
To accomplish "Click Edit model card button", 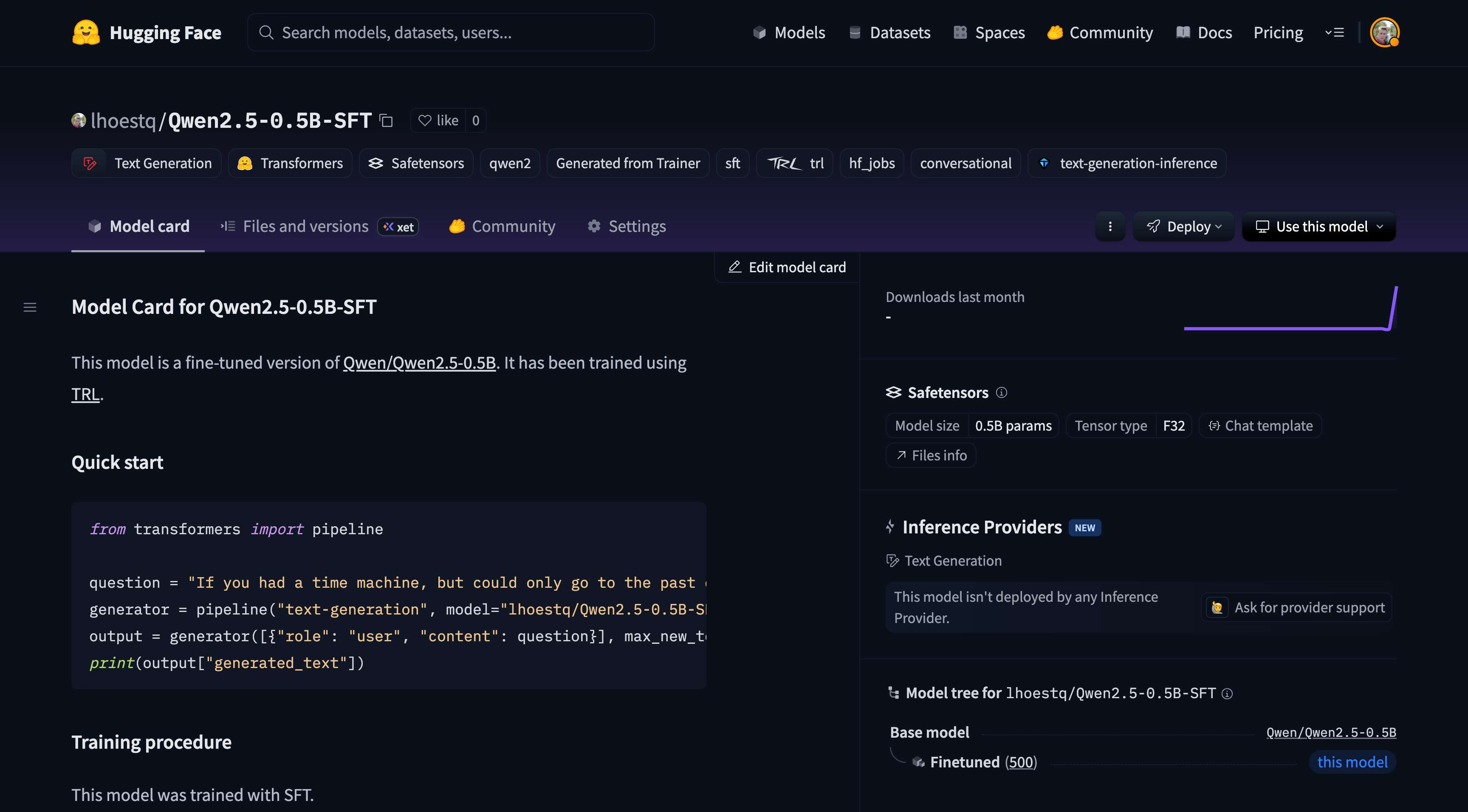I will 787,267.
